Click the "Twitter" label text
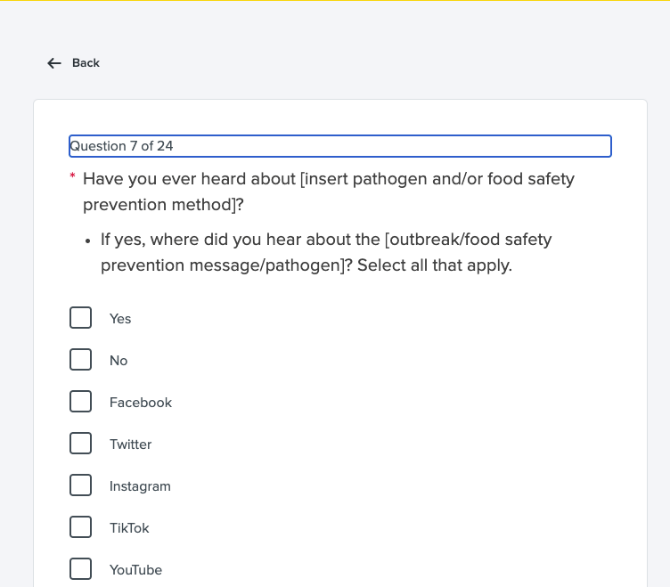The width and height of the screenshot is (670, 587). click(x=131, y=445)
